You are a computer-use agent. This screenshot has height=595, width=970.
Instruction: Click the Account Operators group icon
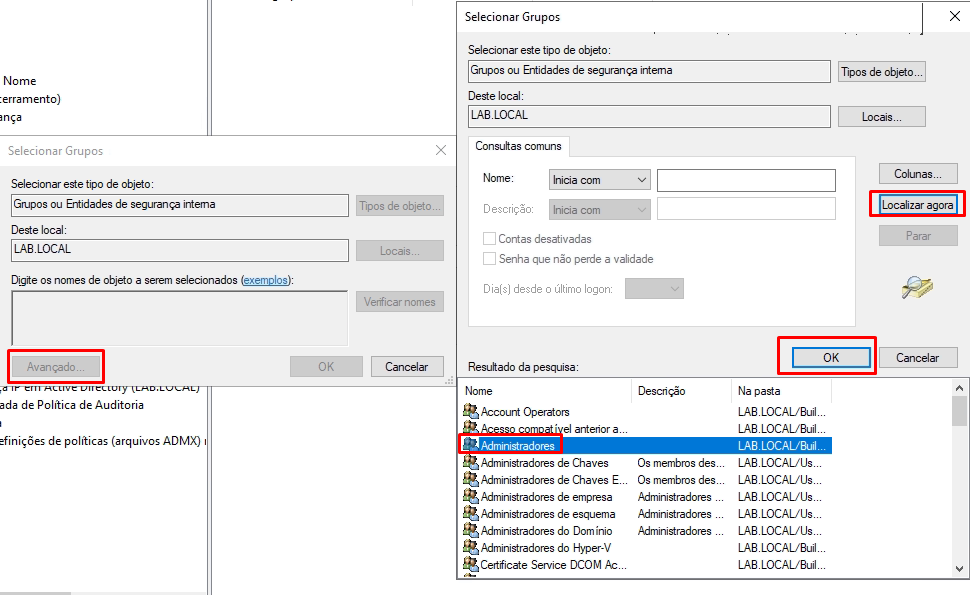pyautogui.click(x=471, y=412)
